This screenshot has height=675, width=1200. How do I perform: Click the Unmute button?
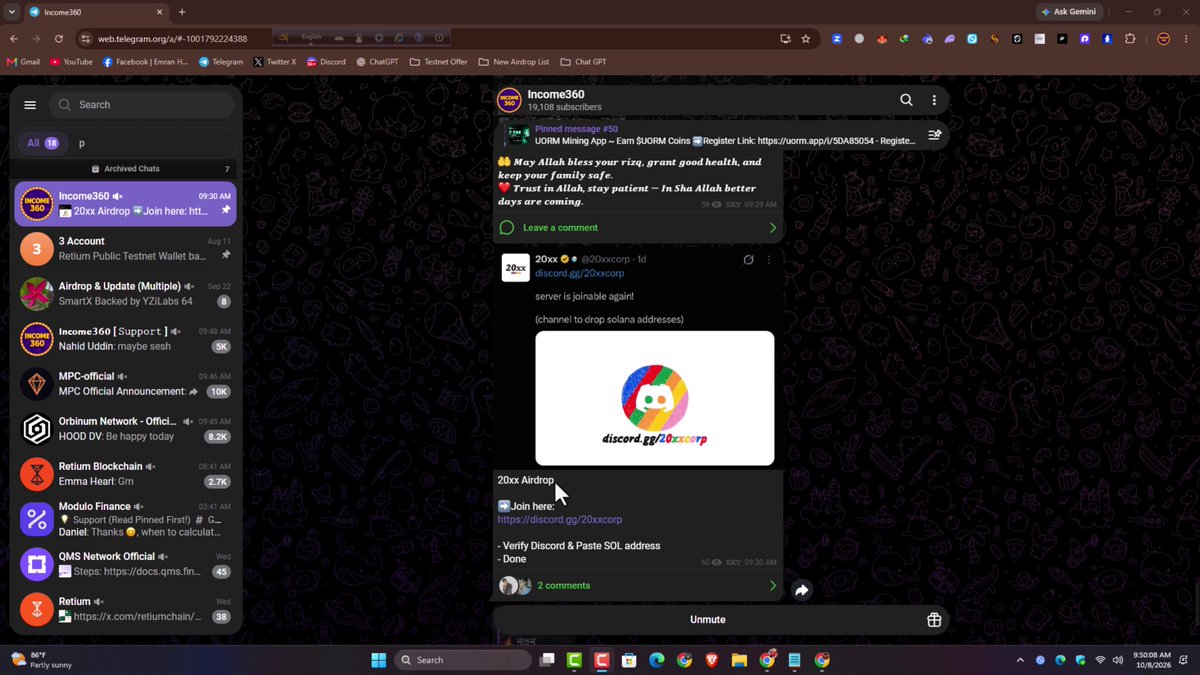pyautogui.click(x=708, y=620)
